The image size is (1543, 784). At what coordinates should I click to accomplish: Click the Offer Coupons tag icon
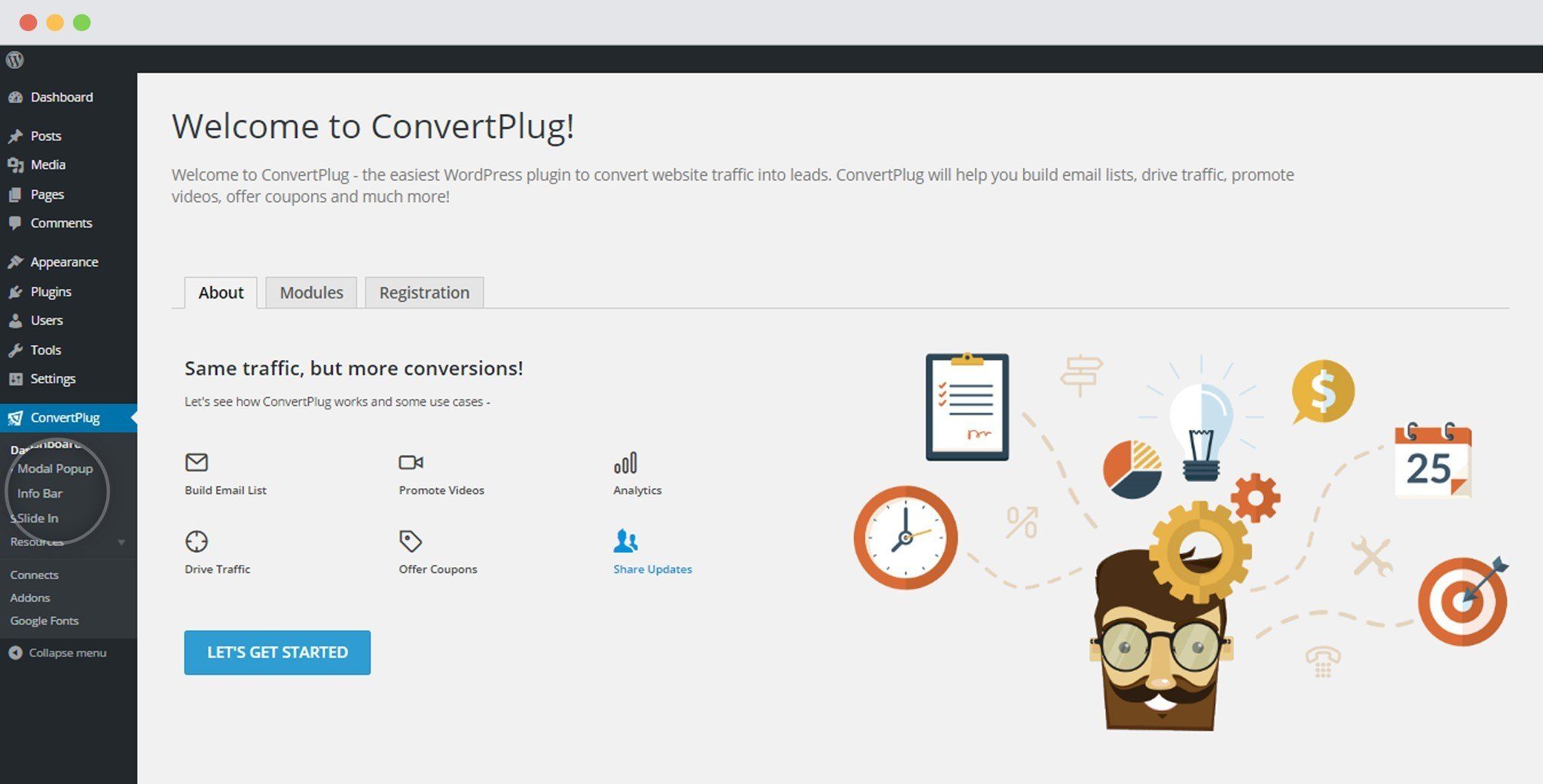[411, 541]
